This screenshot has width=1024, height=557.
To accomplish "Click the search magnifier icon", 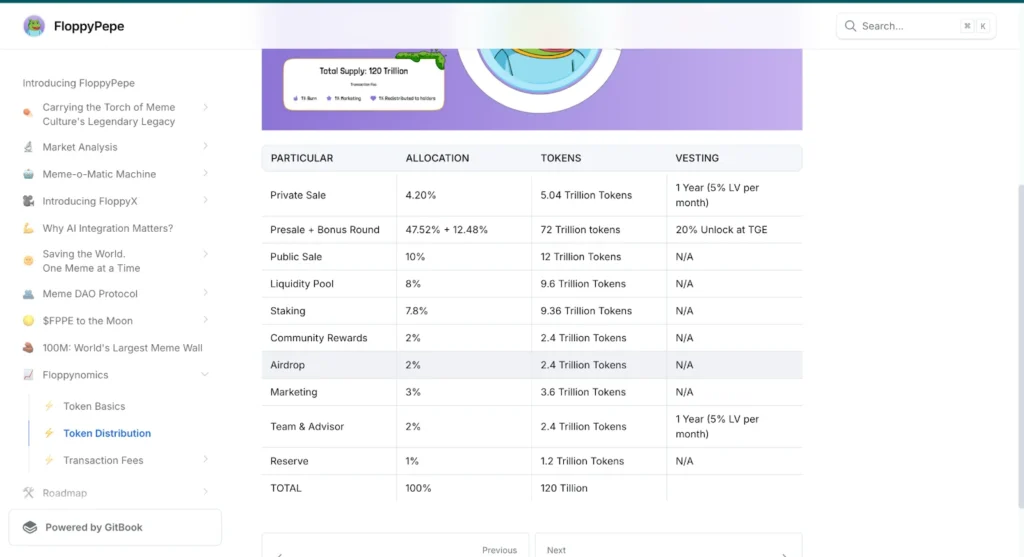I will (x=850, y=26).
